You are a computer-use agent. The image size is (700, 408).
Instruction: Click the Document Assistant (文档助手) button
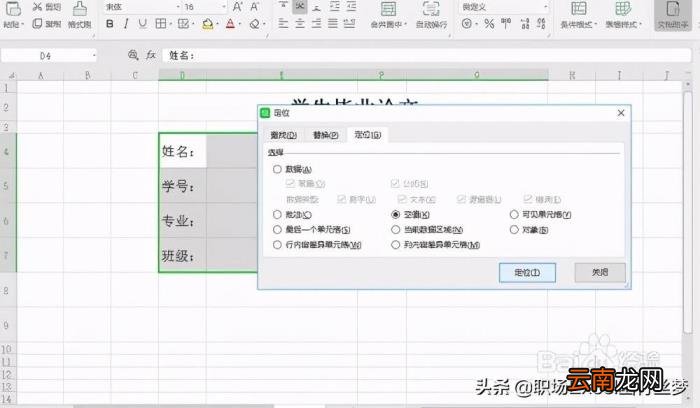(673, 15)
